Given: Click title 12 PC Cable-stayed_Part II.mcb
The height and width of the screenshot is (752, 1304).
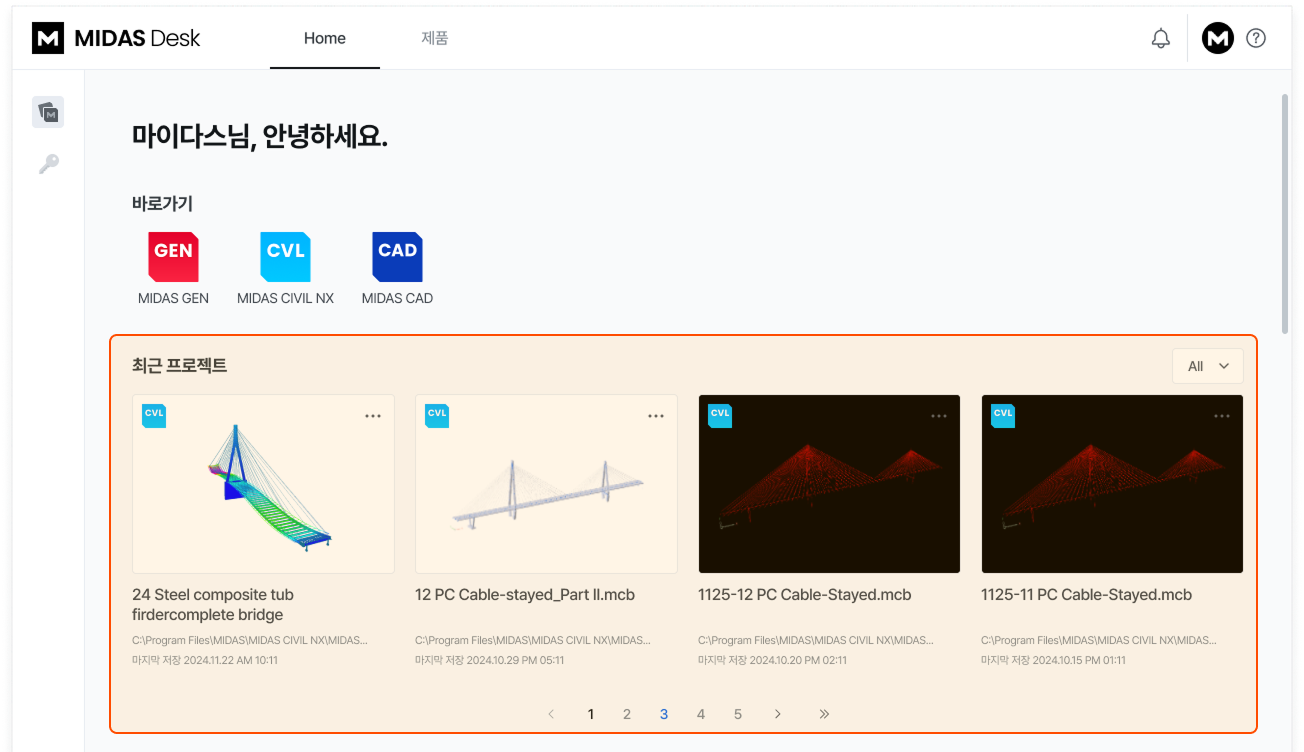Looking at the screenshot, I should pos(525,594).
